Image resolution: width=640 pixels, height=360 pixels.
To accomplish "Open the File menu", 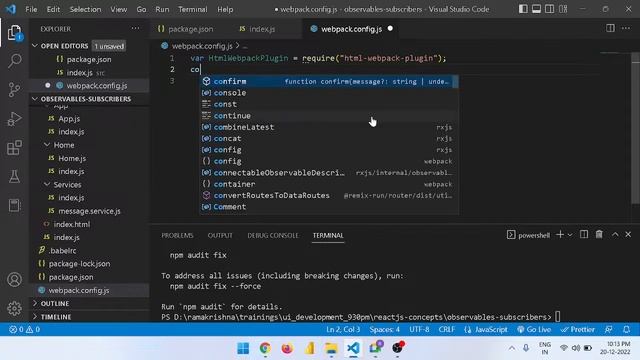I will click(31, 9).
